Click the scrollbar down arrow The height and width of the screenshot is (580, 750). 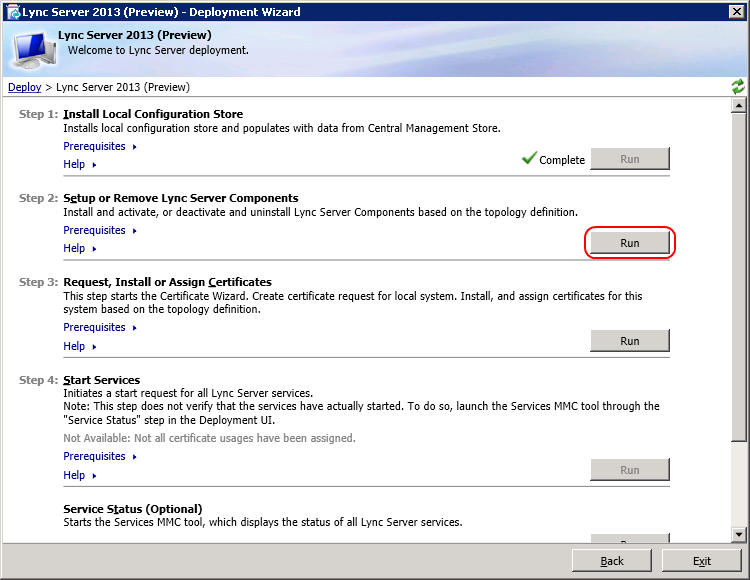(739, 535)
